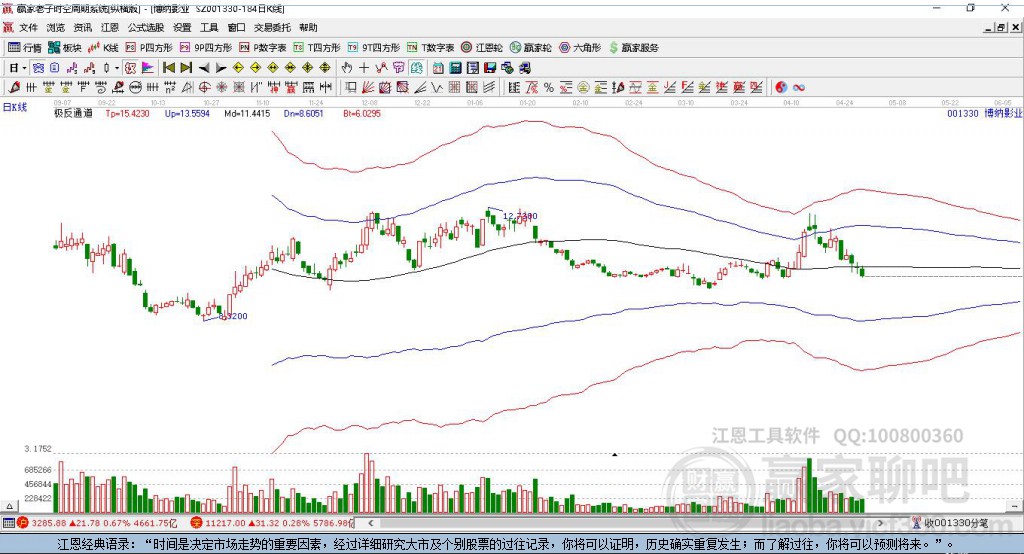Open the T四方形 tool
Image resolution: width=1024 pixels, height=554 pixels.
tap(317, 48)
